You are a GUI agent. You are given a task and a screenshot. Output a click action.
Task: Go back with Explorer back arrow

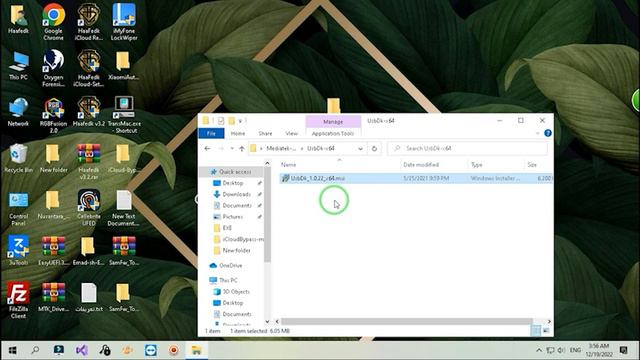tap(207, 149)
